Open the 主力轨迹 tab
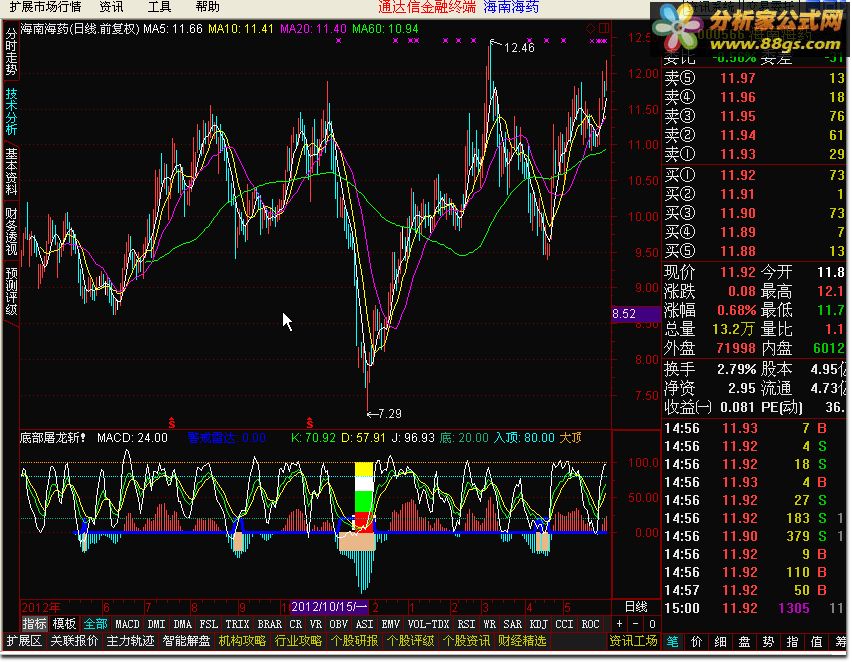Image resolution: width=852 pixels, height=662 pixels. 130,641
